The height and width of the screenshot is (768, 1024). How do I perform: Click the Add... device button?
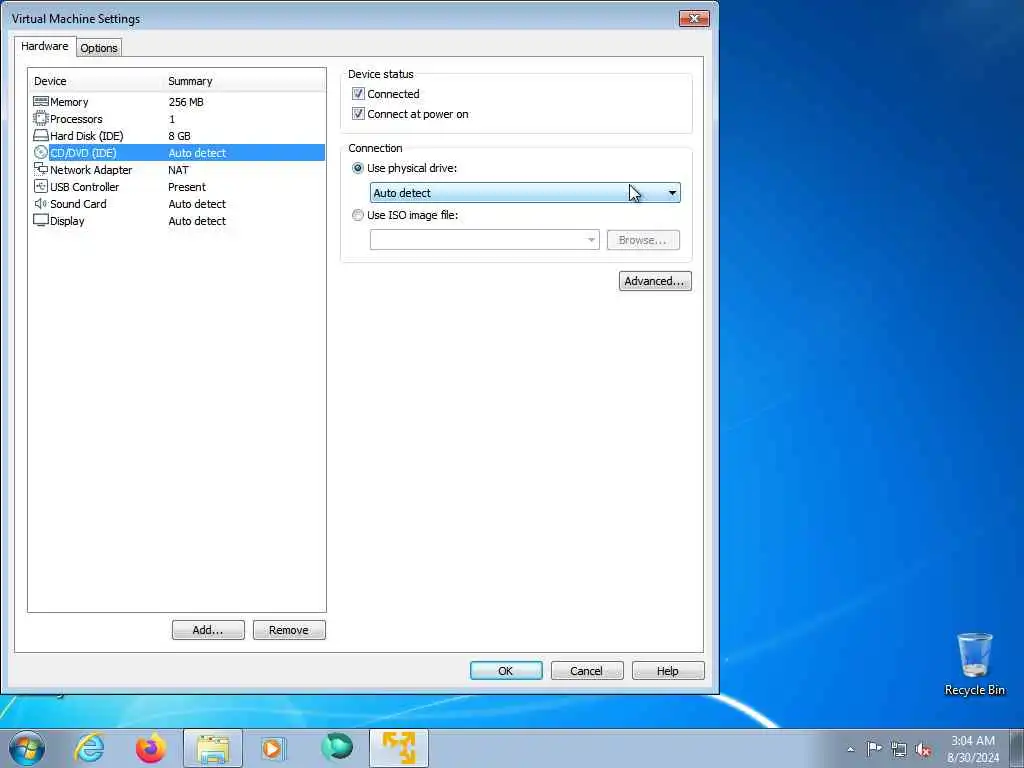[208, 630]
